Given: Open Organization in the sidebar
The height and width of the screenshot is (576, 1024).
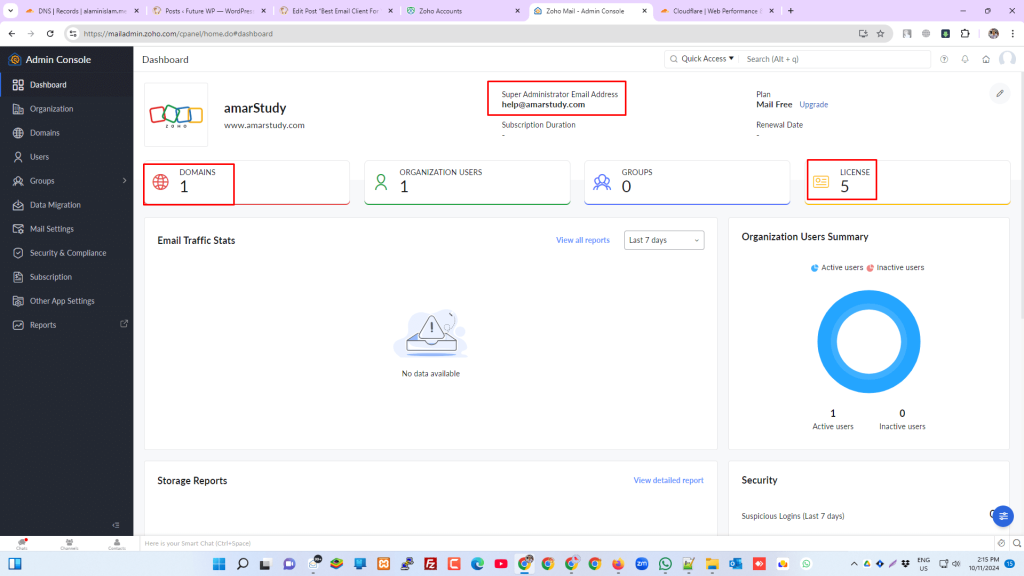Looking at the screenshot, I should [67, 109].
